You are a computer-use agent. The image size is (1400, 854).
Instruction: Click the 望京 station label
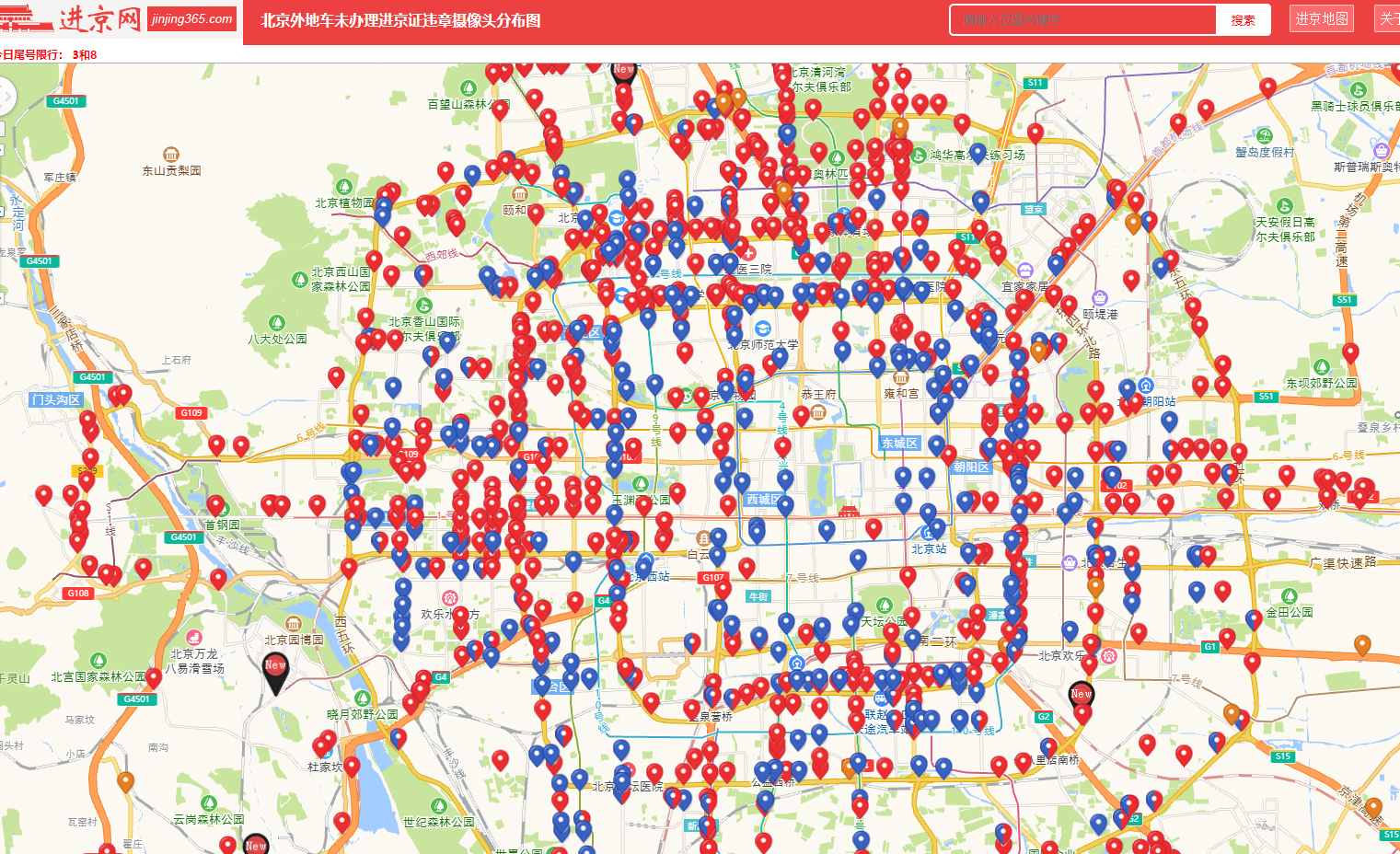(x=1034, y=209)
